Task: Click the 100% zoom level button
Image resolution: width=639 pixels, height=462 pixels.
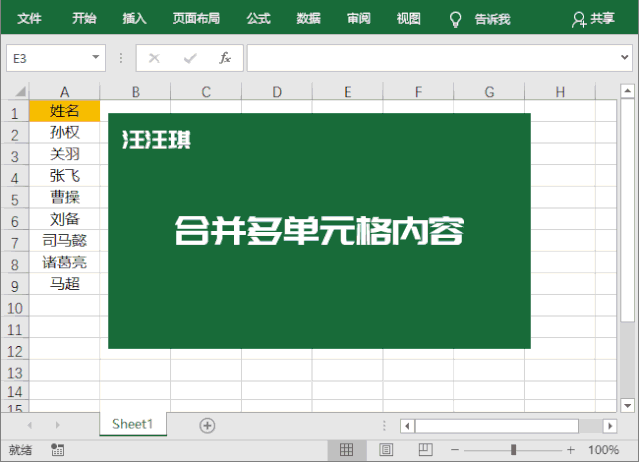Action: click(610, 450)
